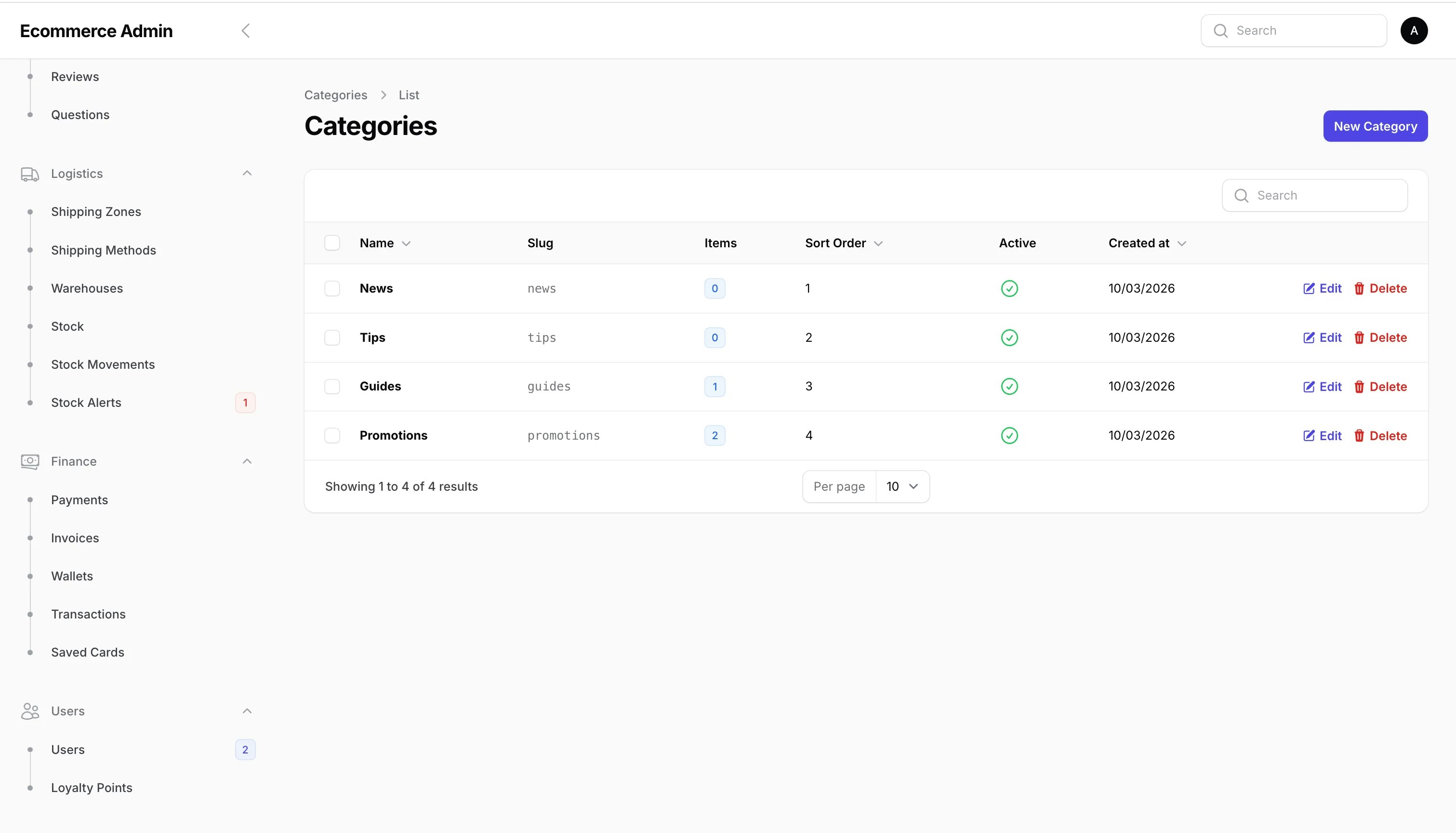Click the search magnifier icon above the table
Viewport: 1456px width, 833px height.
(x=1241, y=195)
